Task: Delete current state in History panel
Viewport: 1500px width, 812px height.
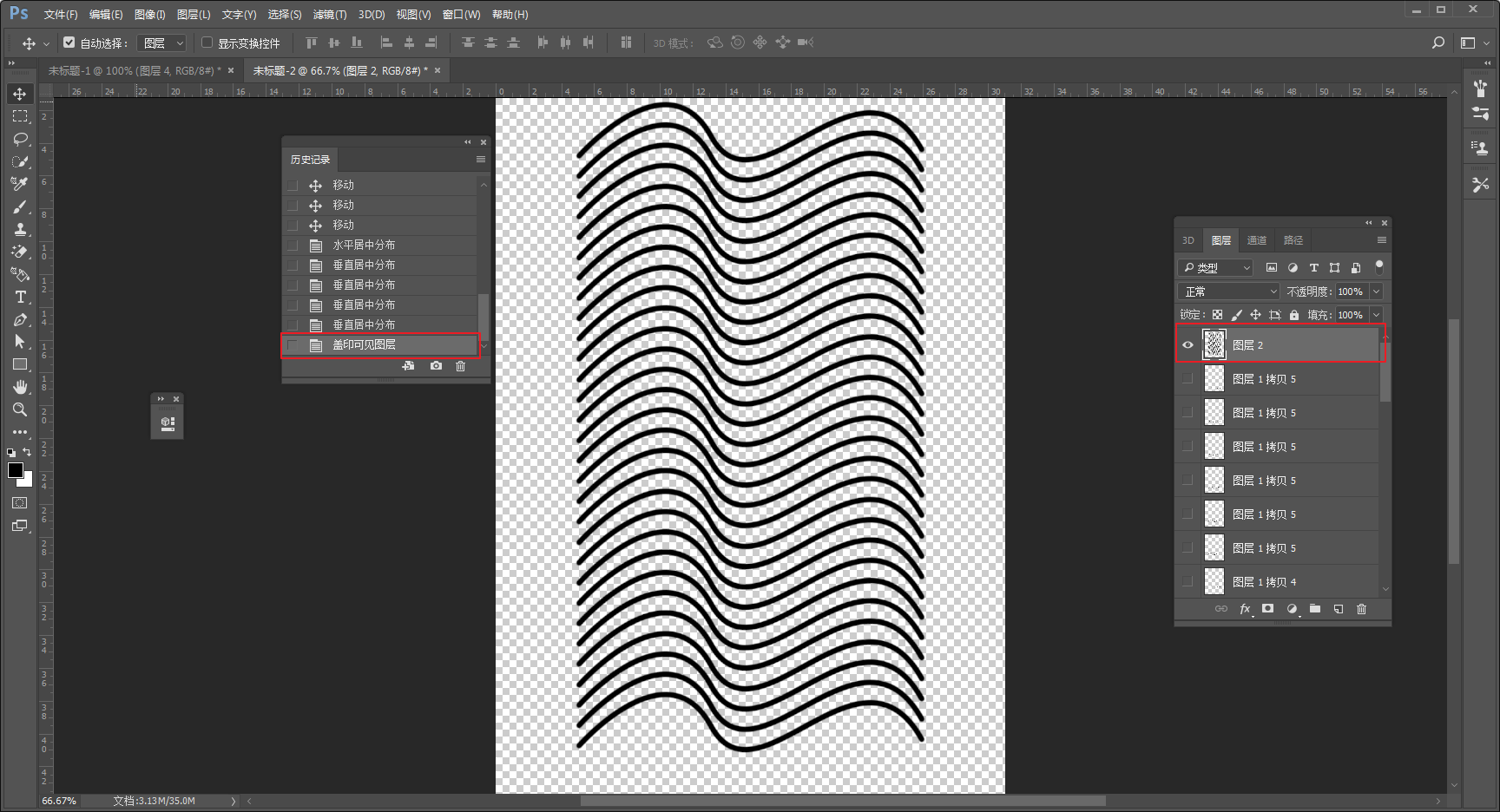Action: [x=461, y=366]
